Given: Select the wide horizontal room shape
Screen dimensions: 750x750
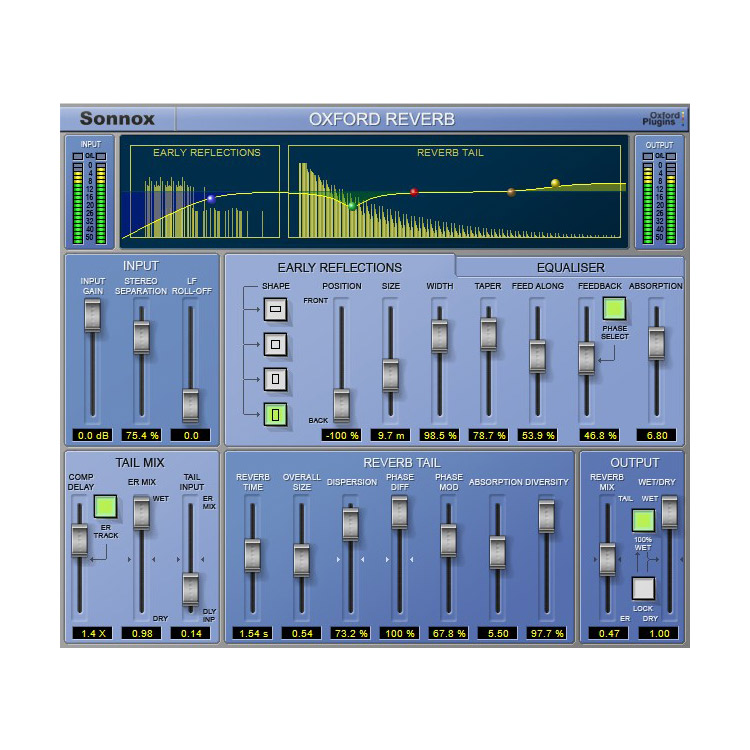Looking at the screenshot, I should click(x=276, y=309).
